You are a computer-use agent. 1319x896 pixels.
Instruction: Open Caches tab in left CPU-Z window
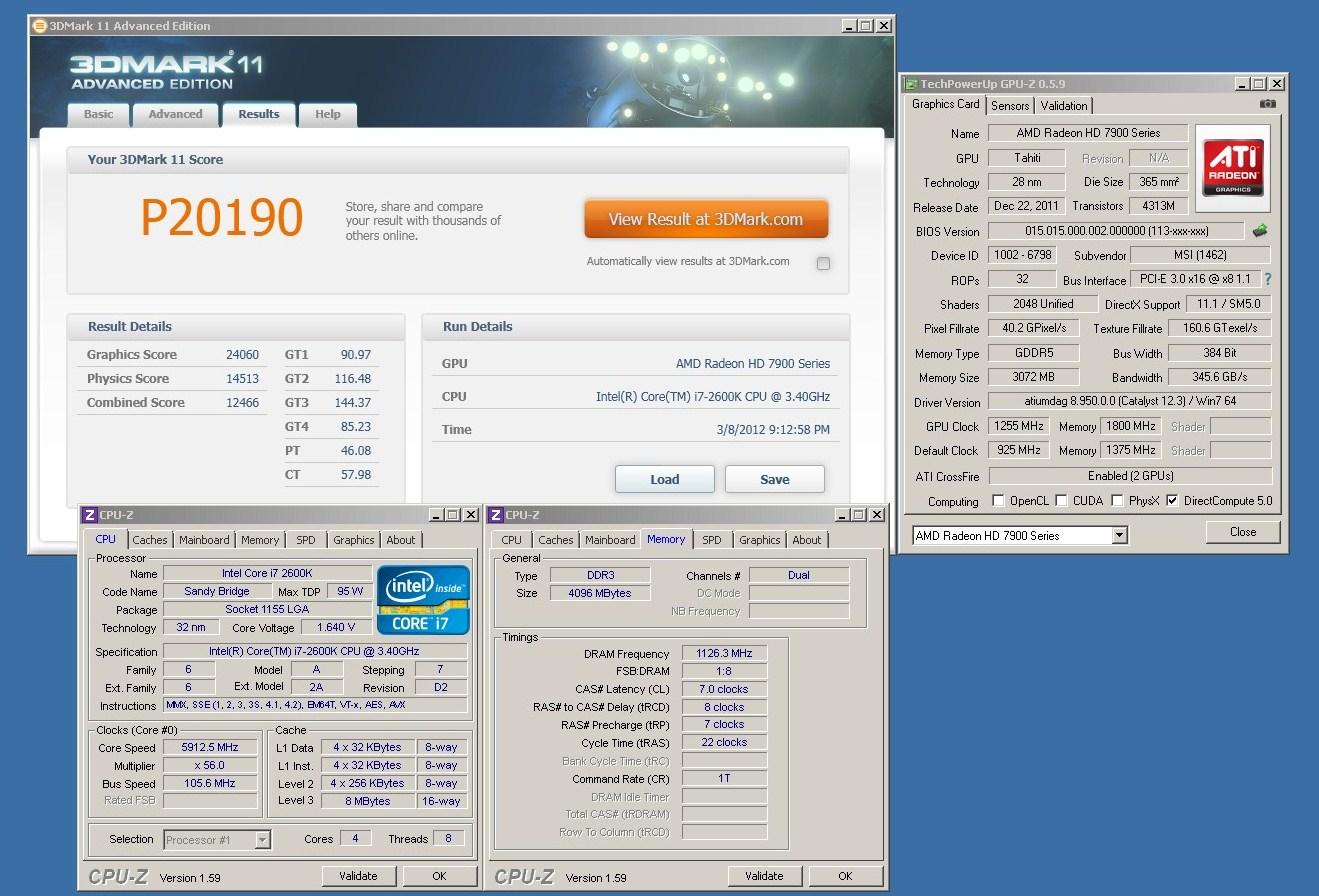pyautogui.click(x=150, y=540)
